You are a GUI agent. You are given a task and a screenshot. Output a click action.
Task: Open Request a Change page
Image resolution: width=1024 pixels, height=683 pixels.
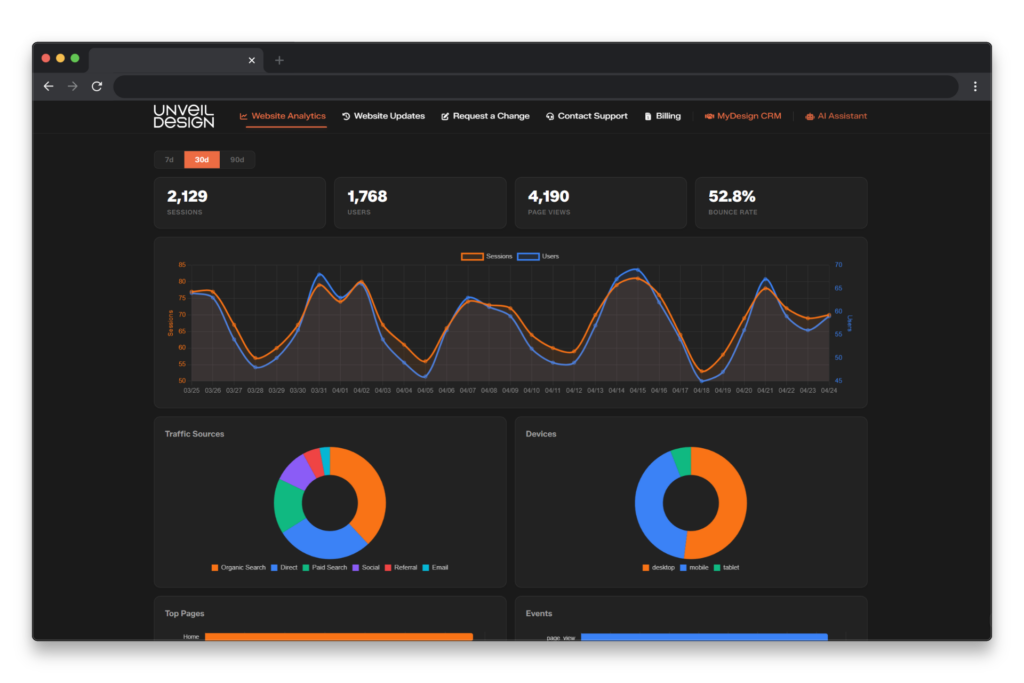pyautogui.click(x=485, y=116)
